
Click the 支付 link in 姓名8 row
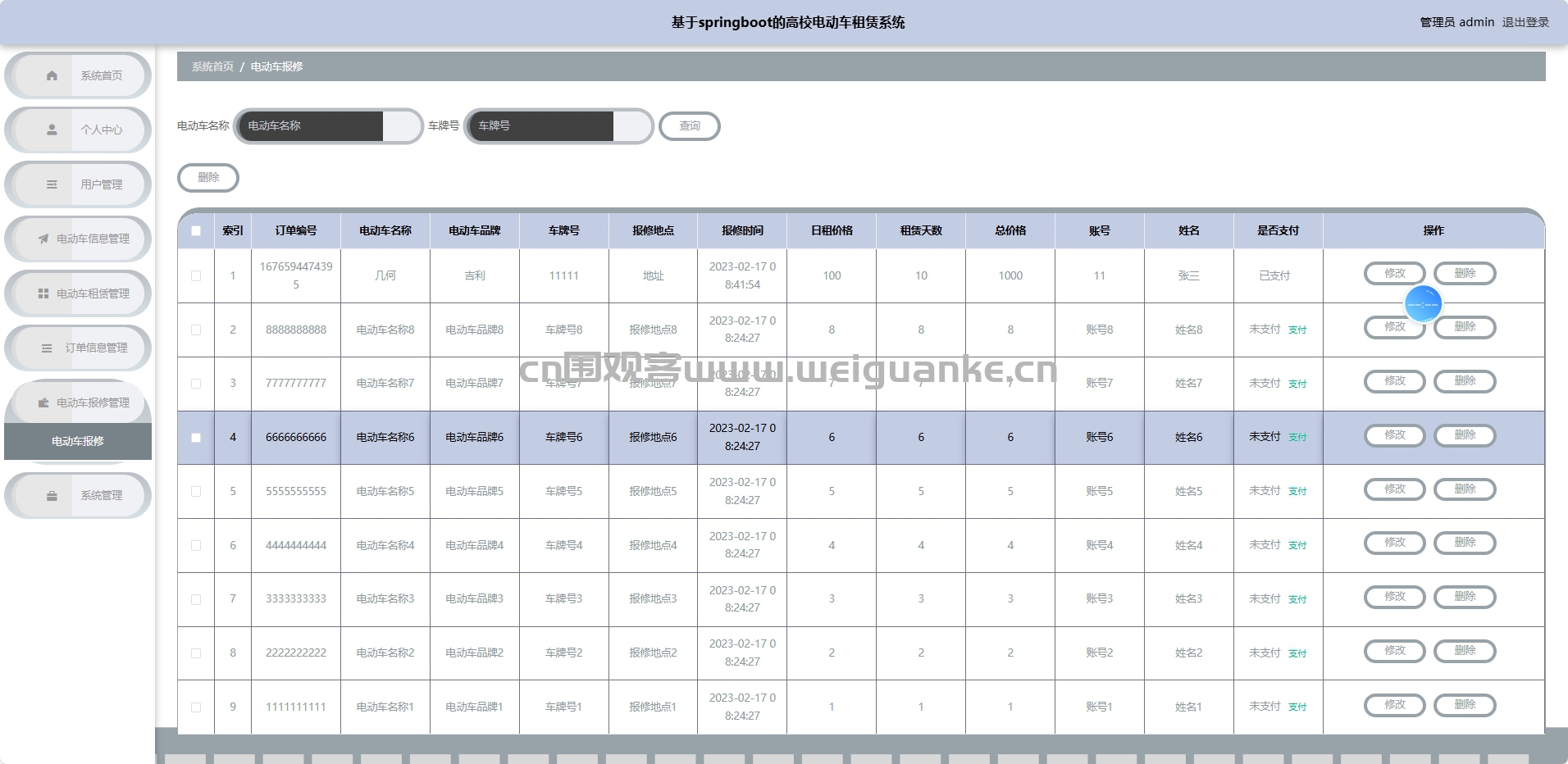click(x=1297, y=330)
